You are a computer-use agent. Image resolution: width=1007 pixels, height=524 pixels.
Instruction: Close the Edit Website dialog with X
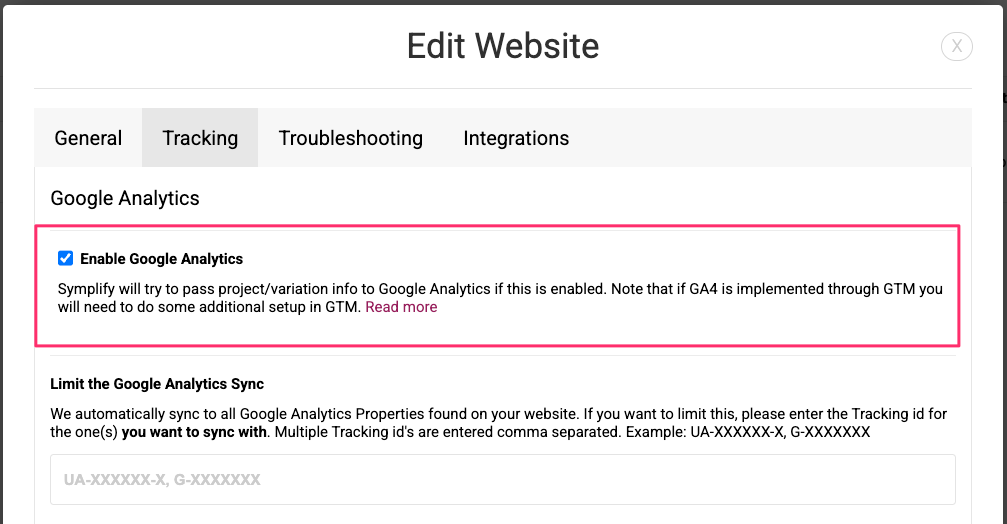pos(956,46)
